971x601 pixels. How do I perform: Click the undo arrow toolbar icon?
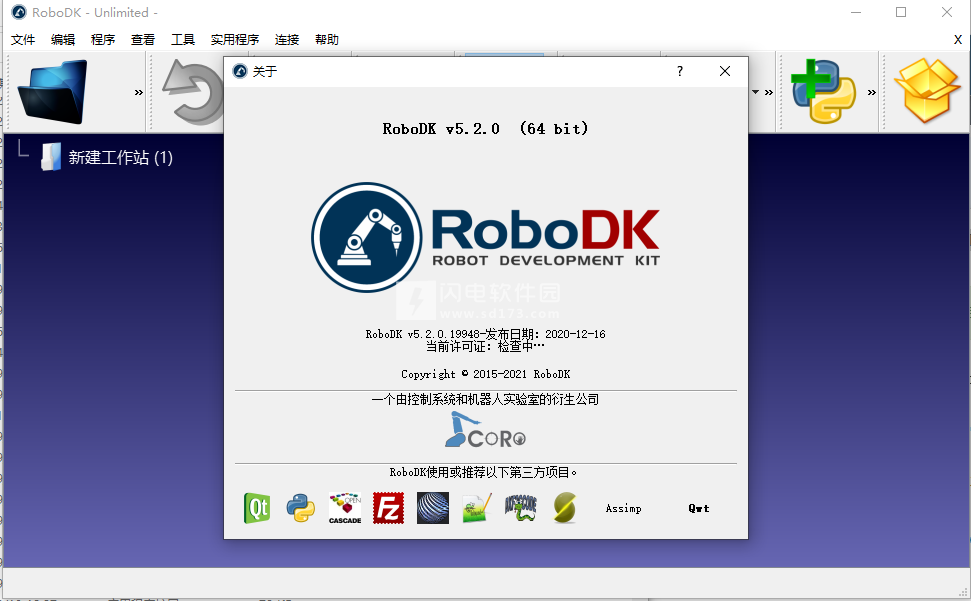coord(193,92)
